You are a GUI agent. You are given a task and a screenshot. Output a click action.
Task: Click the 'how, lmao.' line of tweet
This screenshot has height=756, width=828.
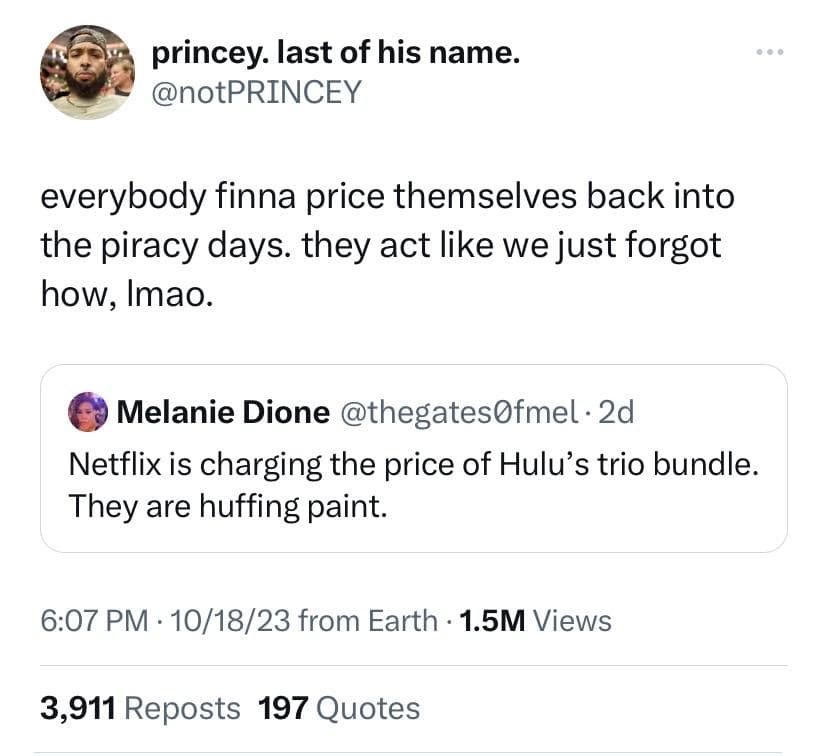click(x=126, y=295)
